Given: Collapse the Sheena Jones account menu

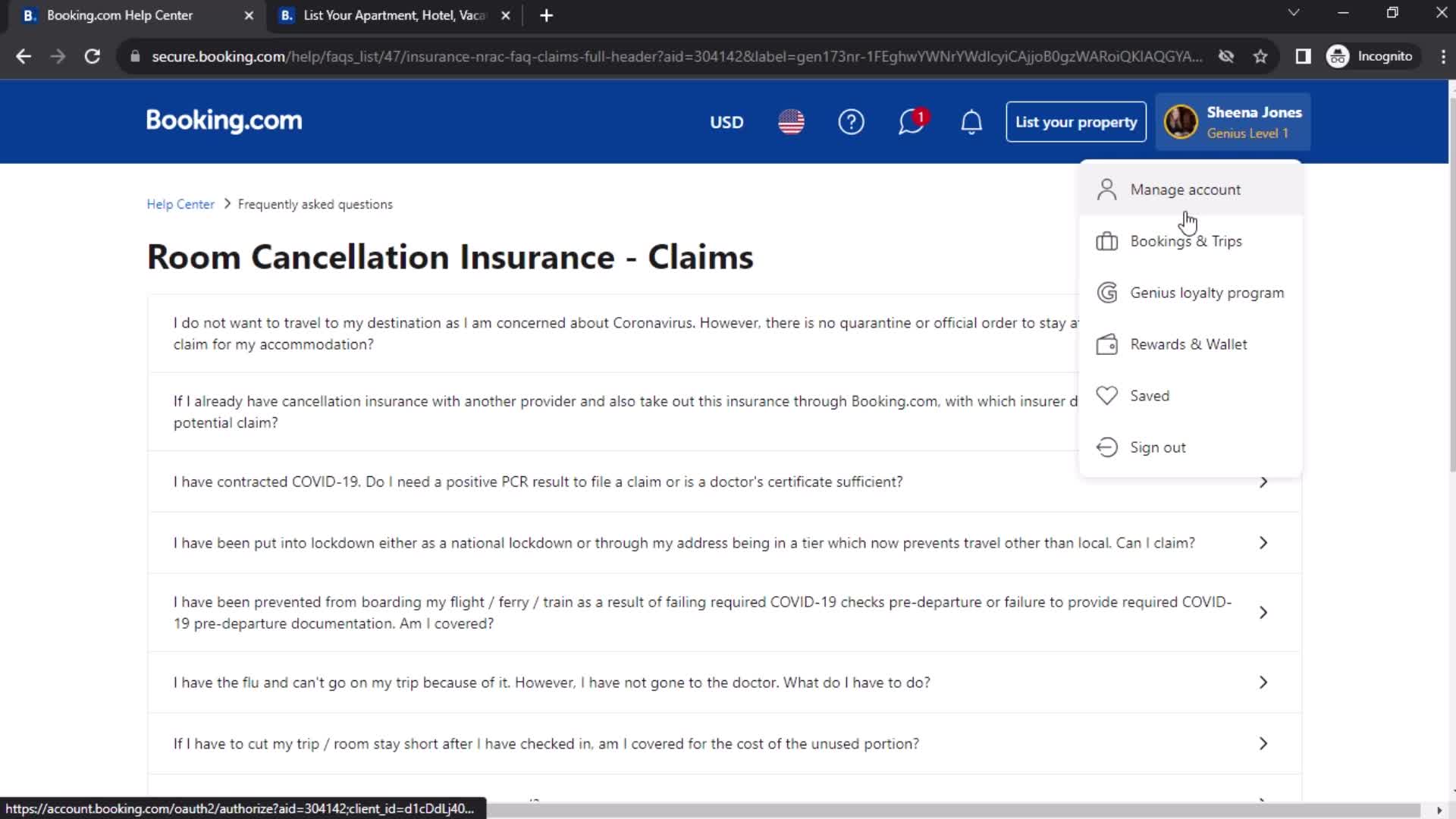Looking at the screenshot, I should point(1233,122).
